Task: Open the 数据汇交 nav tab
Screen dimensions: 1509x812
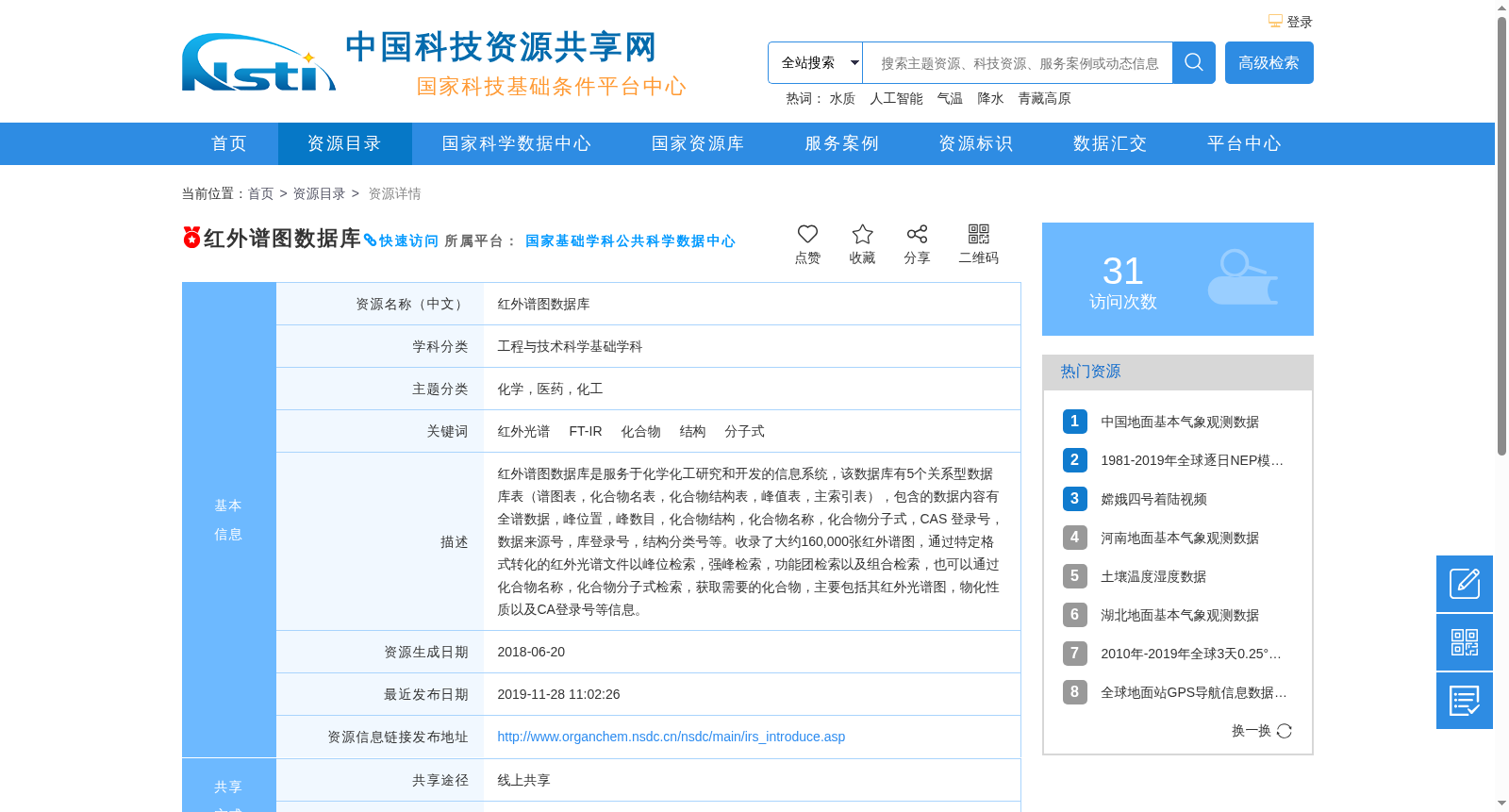Action: (x=1110, y=143)
